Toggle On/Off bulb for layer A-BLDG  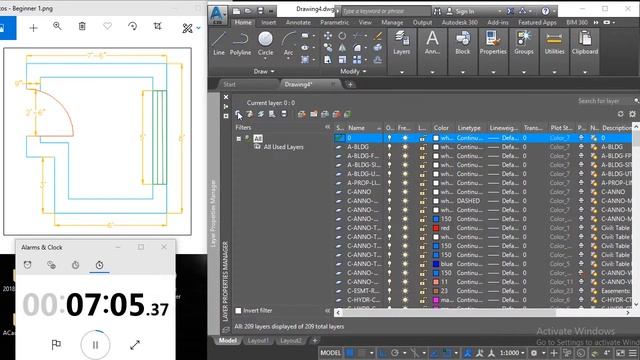(389, 147)
